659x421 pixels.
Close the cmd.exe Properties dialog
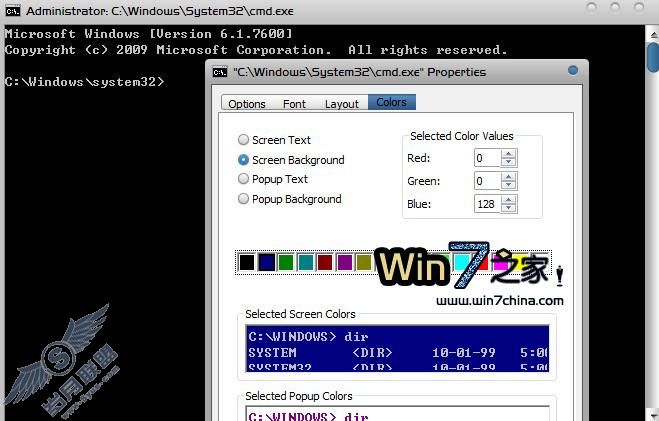572,70
